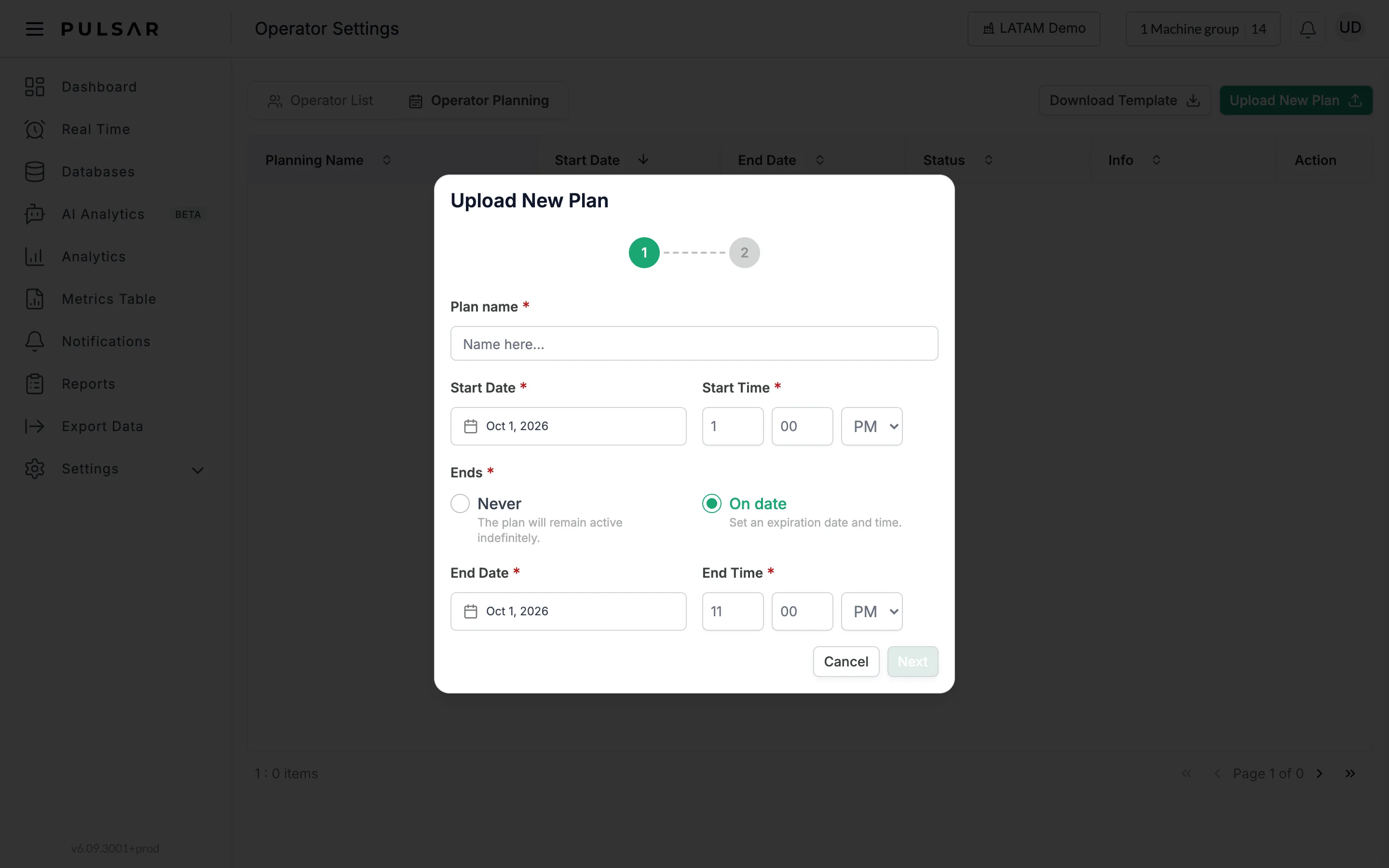Click the Metrics Table file icon
The image size is (1389, 868).
tap(34, 299)
